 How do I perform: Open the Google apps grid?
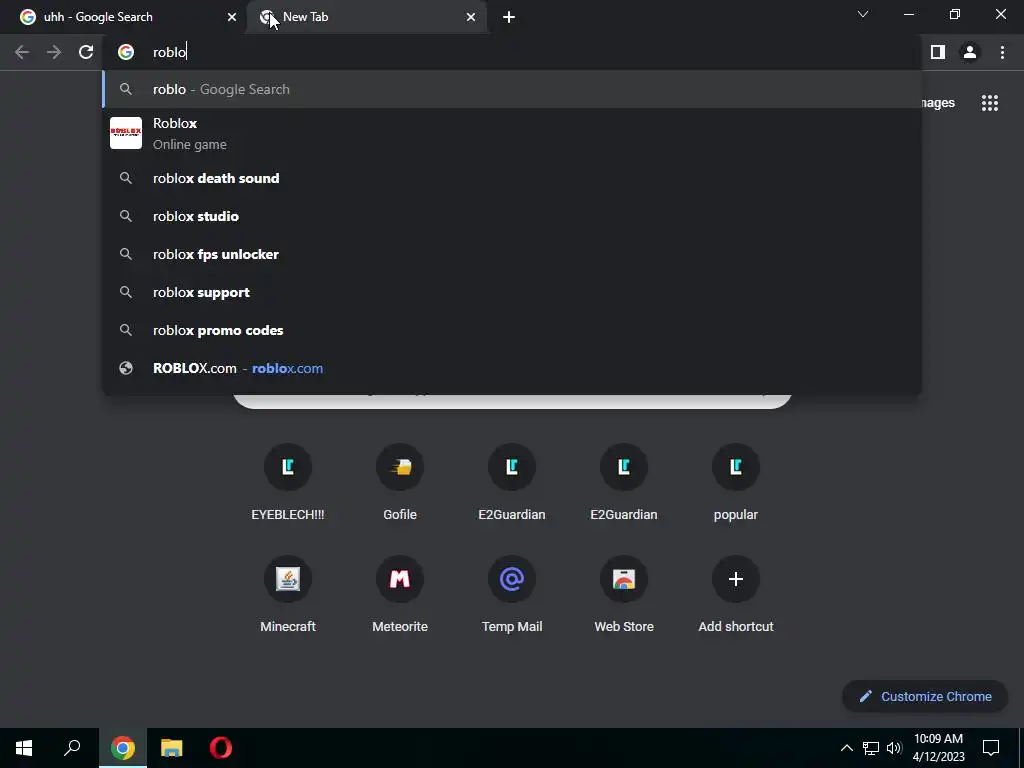pyautogui.click(x=990, y=103)
